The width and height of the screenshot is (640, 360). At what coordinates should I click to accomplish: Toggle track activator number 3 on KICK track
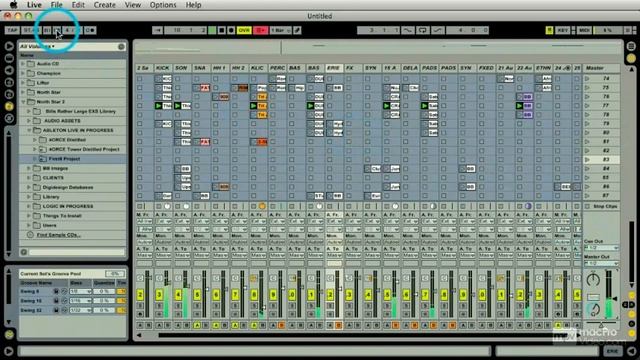(159, 294)
